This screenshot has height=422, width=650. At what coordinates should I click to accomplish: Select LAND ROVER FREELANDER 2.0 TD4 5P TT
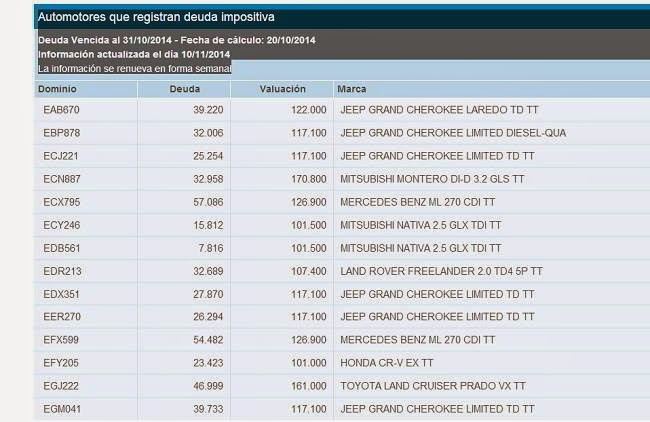441,272
